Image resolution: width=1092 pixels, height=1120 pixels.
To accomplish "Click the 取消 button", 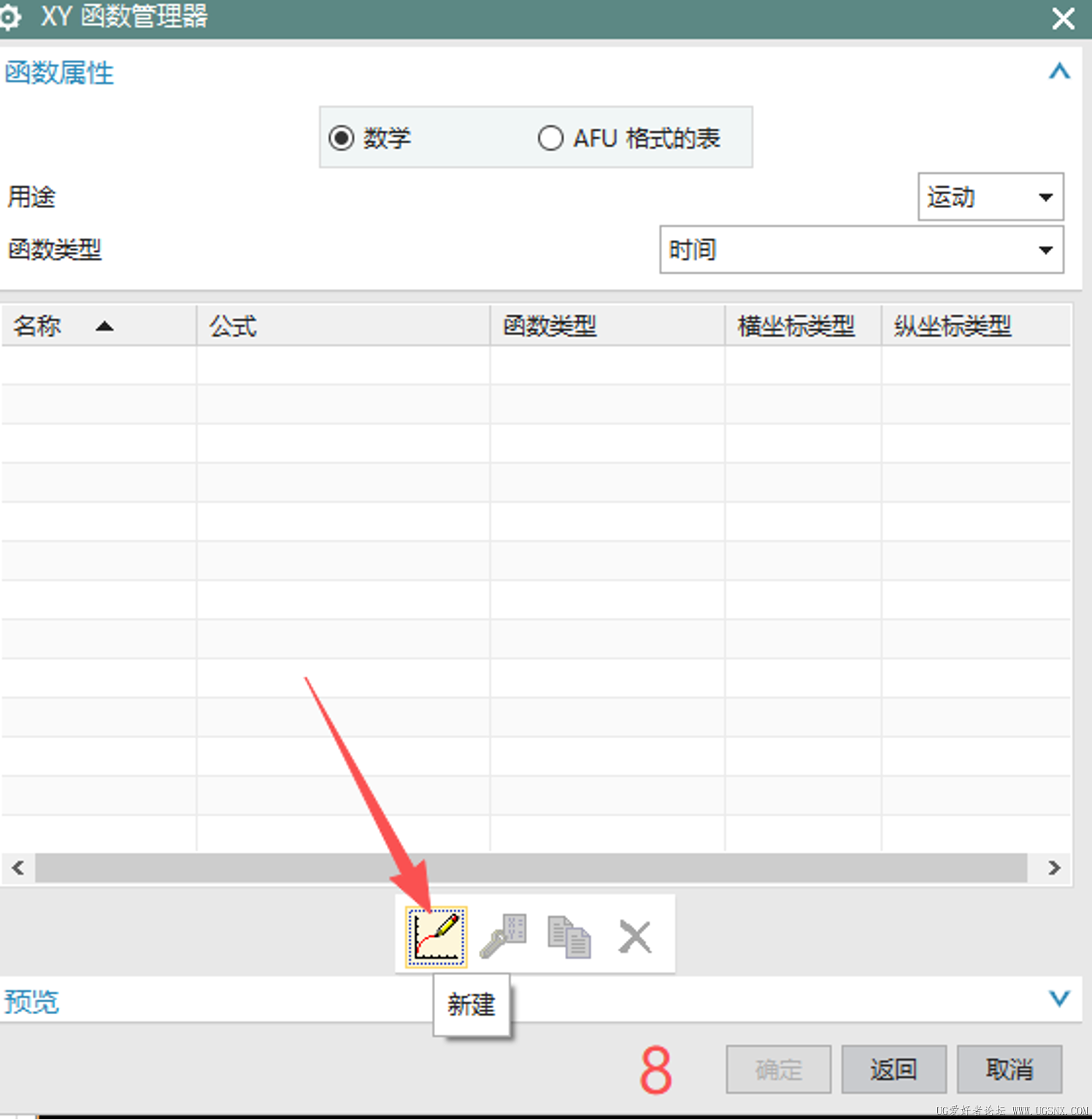I will tap(1010, 1070).
